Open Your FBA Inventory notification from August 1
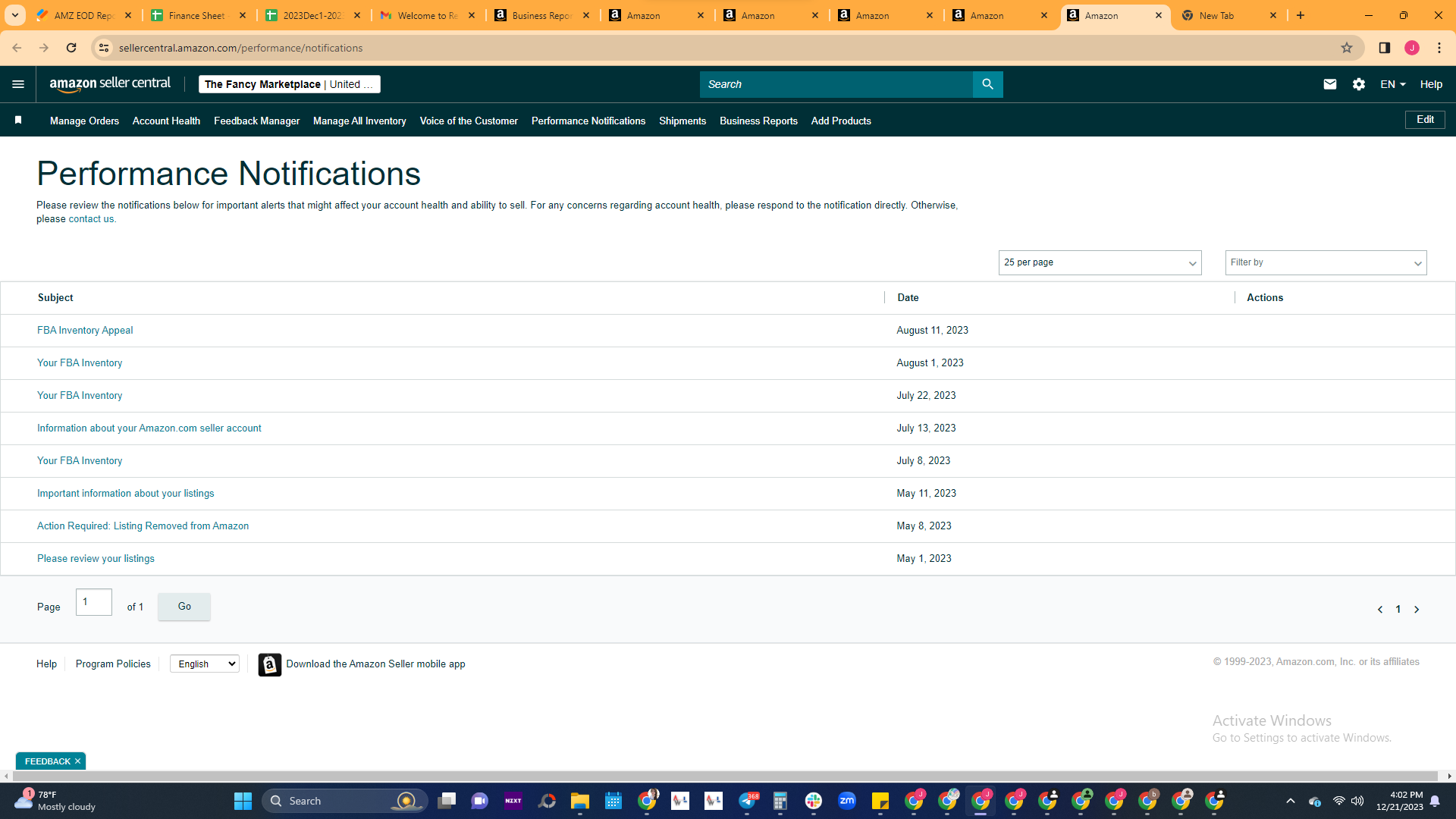The width and height of the screenshot is (1456, 819). coord(80,363)
